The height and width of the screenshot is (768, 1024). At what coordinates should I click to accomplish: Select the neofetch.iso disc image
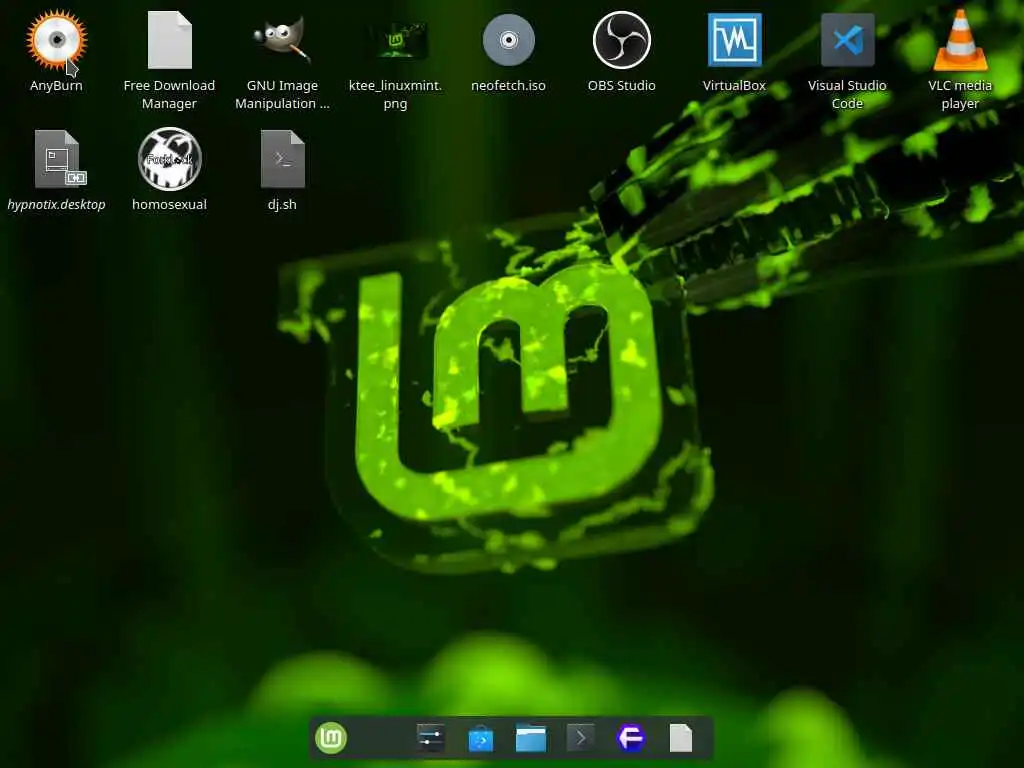click(508, 40)
